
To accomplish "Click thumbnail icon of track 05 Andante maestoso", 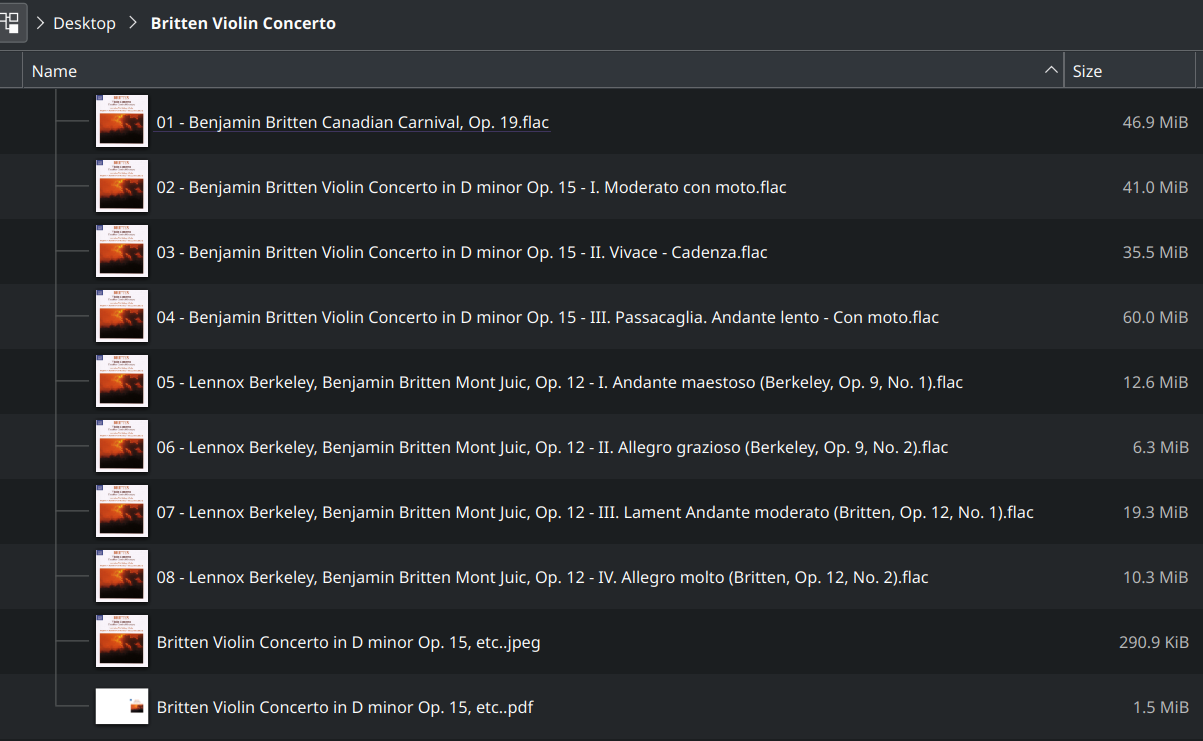I will [122, 381].
